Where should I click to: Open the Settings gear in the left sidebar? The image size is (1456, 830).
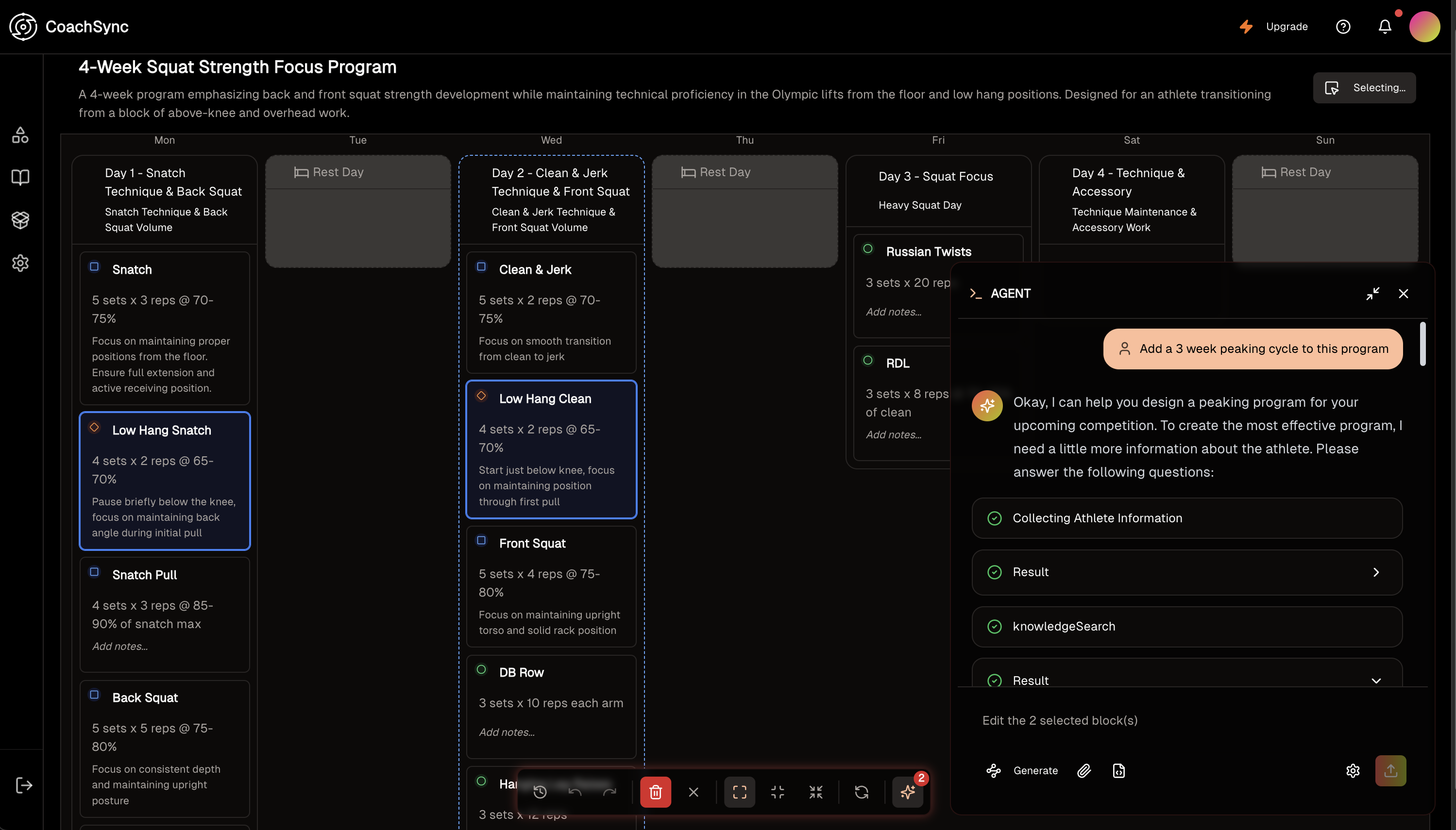20,263
